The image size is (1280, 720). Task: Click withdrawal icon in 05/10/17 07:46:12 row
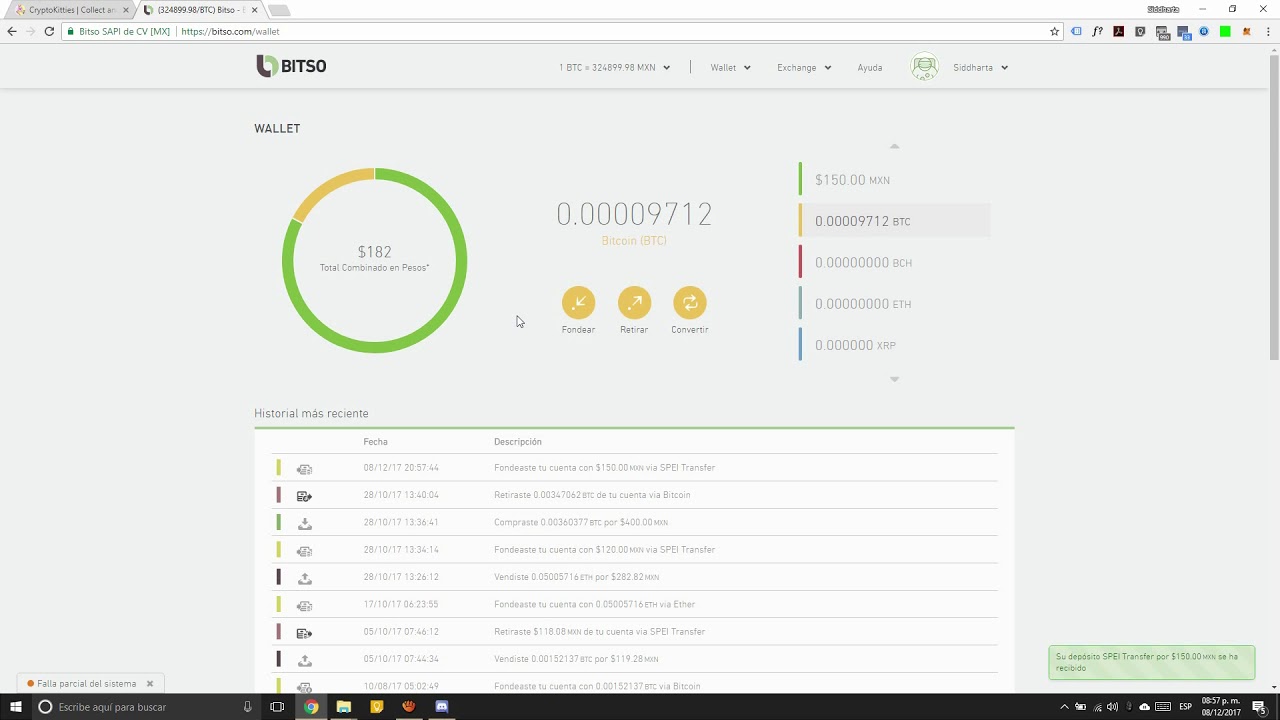(305, 632)
